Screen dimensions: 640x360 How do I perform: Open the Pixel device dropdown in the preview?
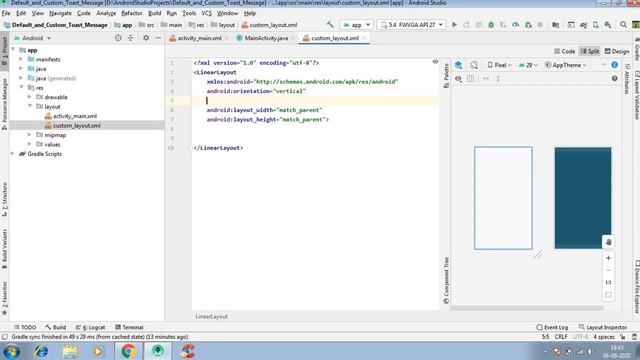(x=500, y=65)
